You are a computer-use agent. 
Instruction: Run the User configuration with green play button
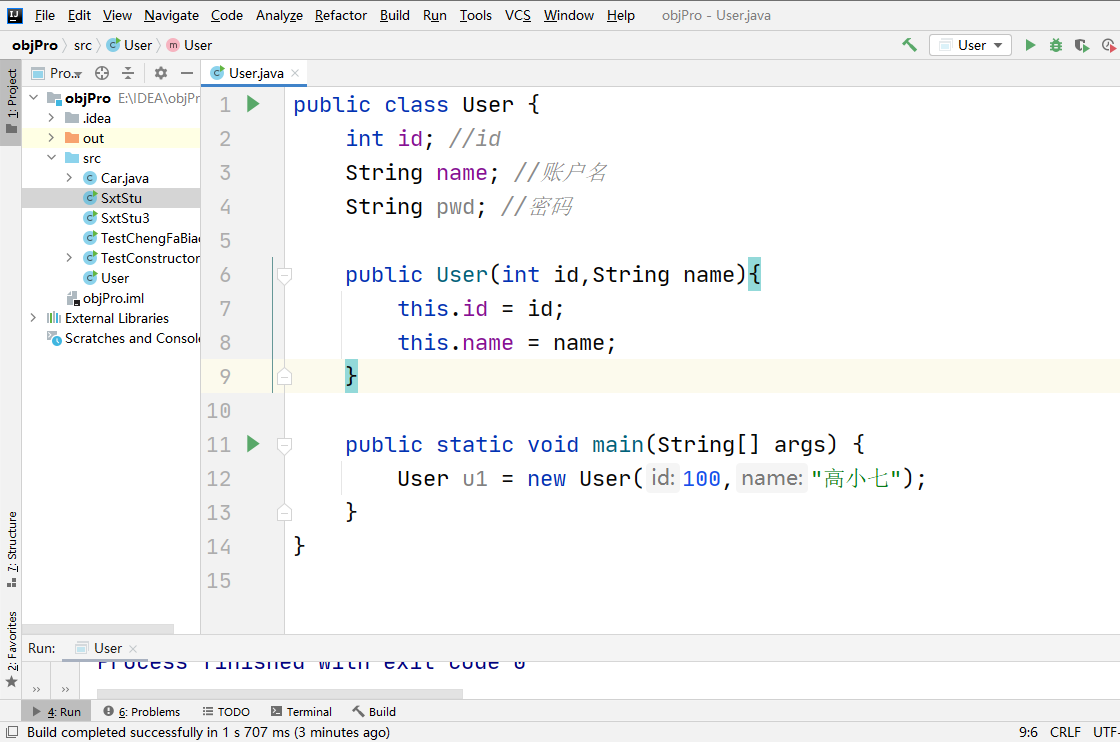coord(1030,45)
